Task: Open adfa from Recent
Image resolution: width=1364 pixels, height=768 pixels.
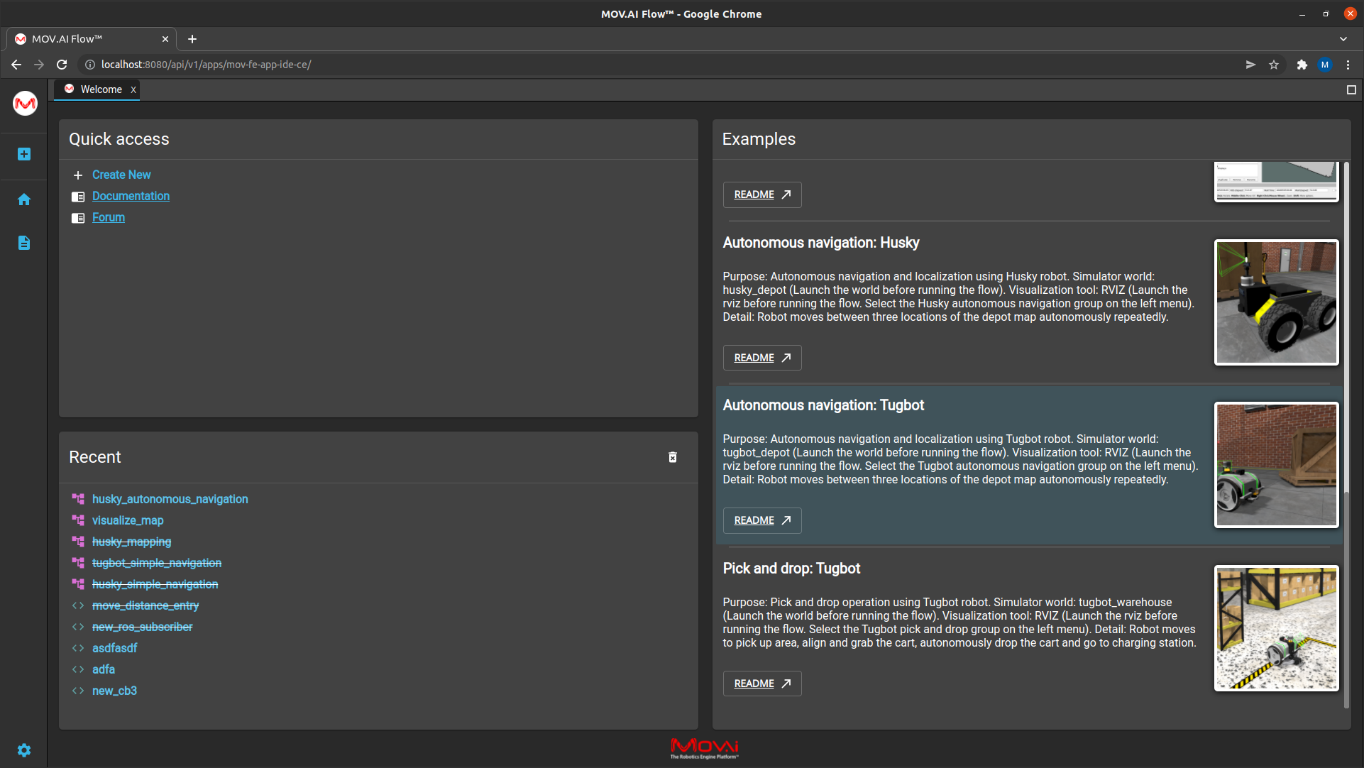Action: [x=103, y=670]
